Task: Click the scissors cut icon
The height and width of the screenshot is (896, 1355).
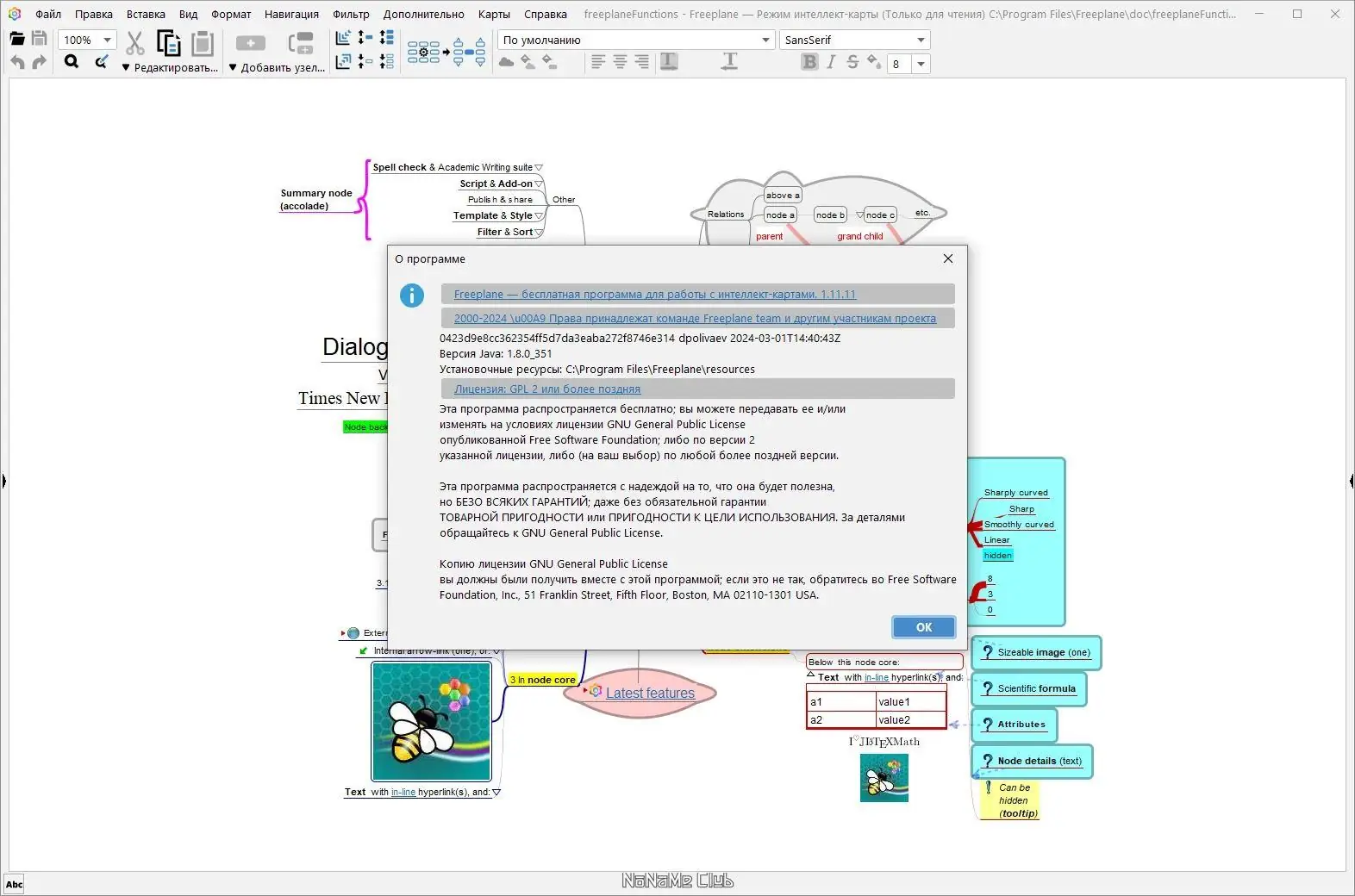Action: pos(135,42)
